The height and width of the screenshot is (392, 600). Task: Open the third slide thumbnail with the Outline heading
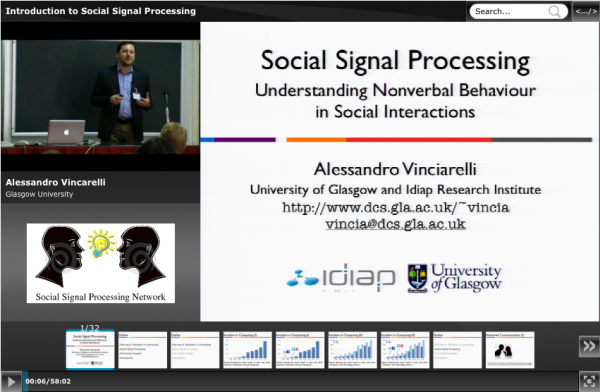tap(195, 350)
